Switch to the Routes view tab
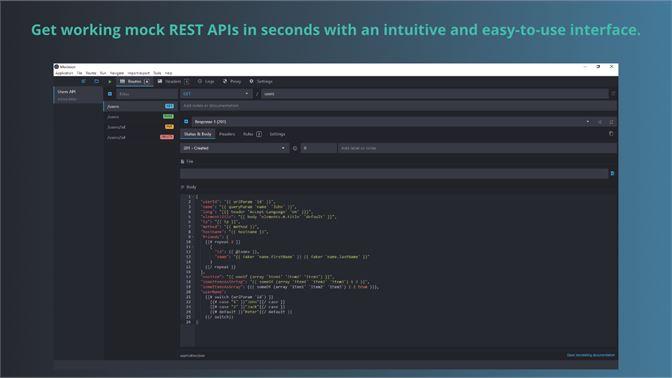Screen dimensions: 672x378 click(x=135, y=81)
